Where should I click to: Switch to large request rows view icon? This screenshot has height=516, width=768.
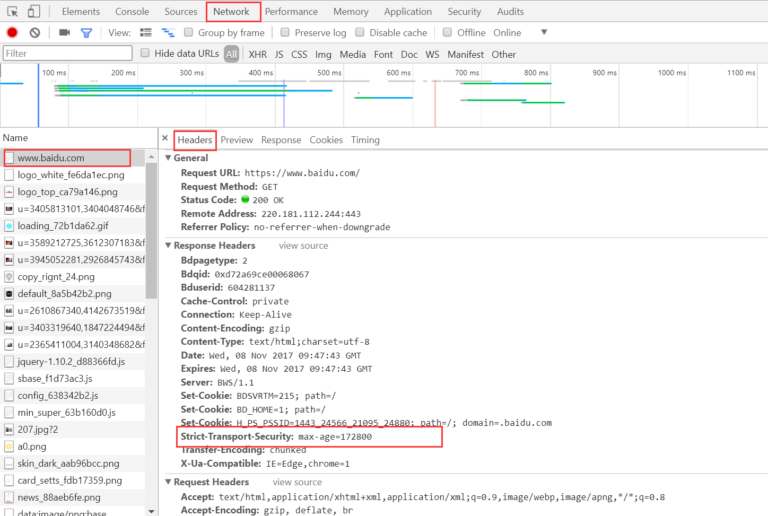pyautogui.click(x=146, y=33)
